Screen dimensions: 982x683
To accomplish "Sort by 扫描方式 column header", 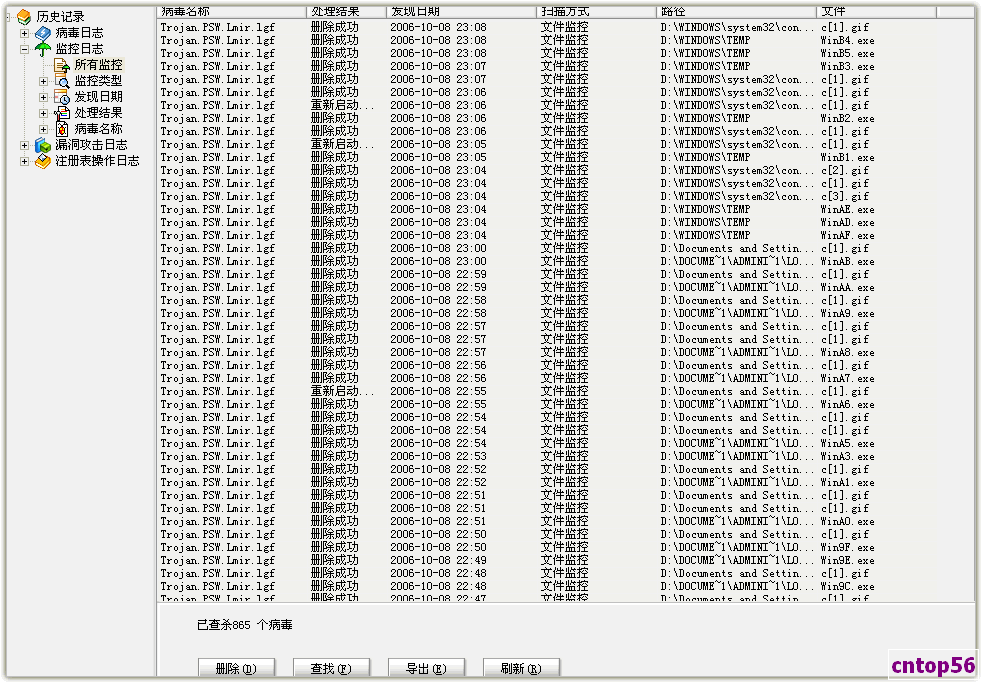I will coord(596,12).
